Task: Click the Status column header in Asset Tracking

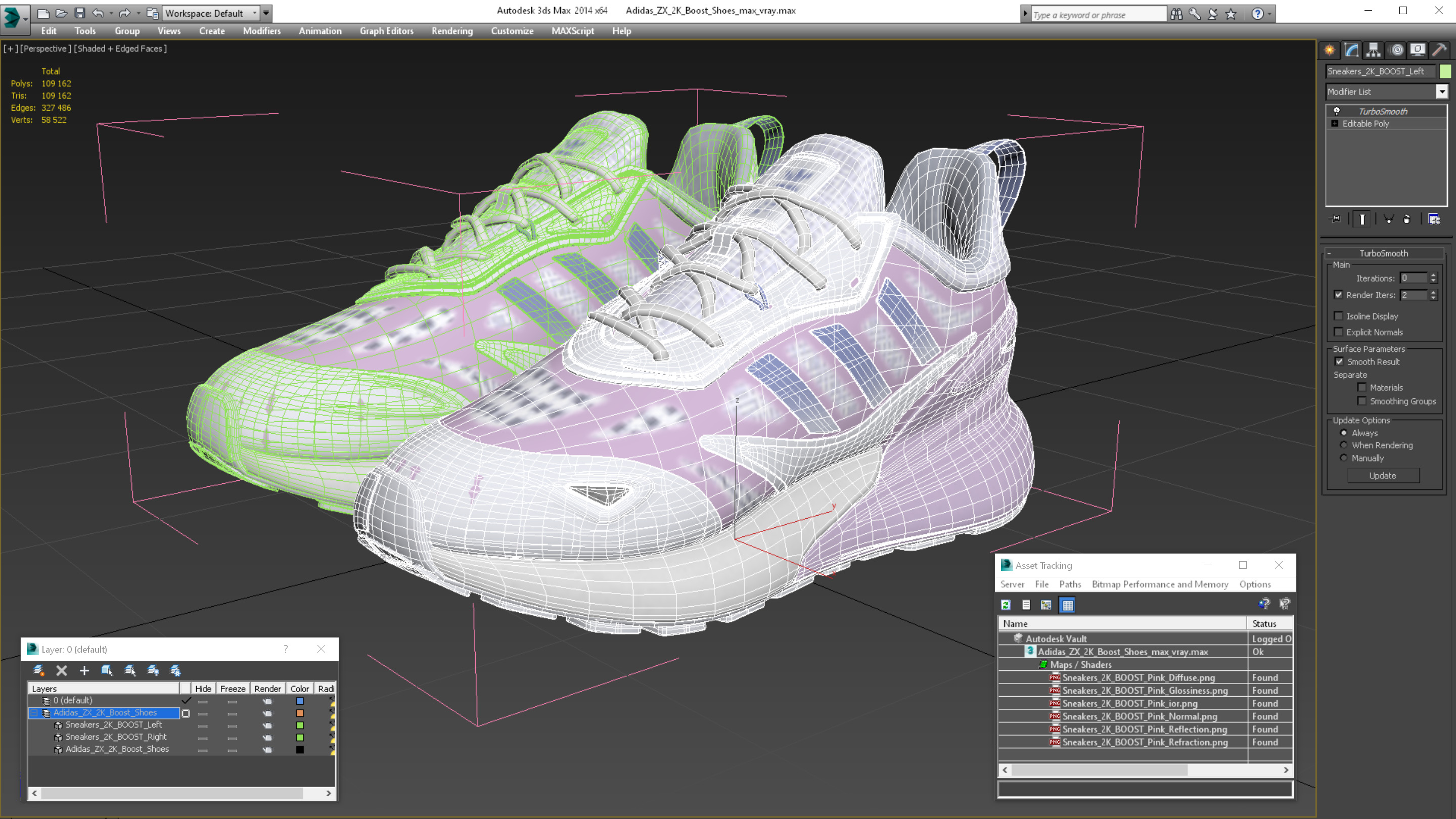Action: click(x=1269, y=623)
